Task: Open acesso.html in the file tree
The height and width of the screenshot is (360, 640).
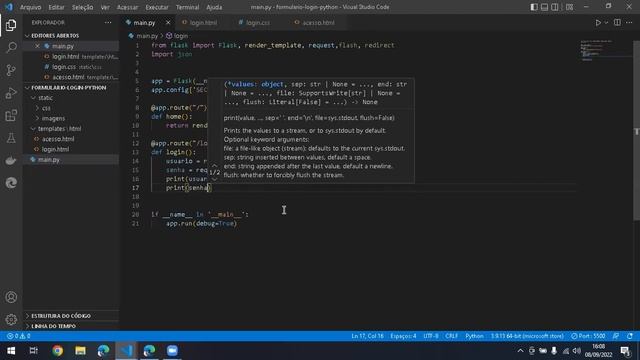Action: [x=71, y=139]
